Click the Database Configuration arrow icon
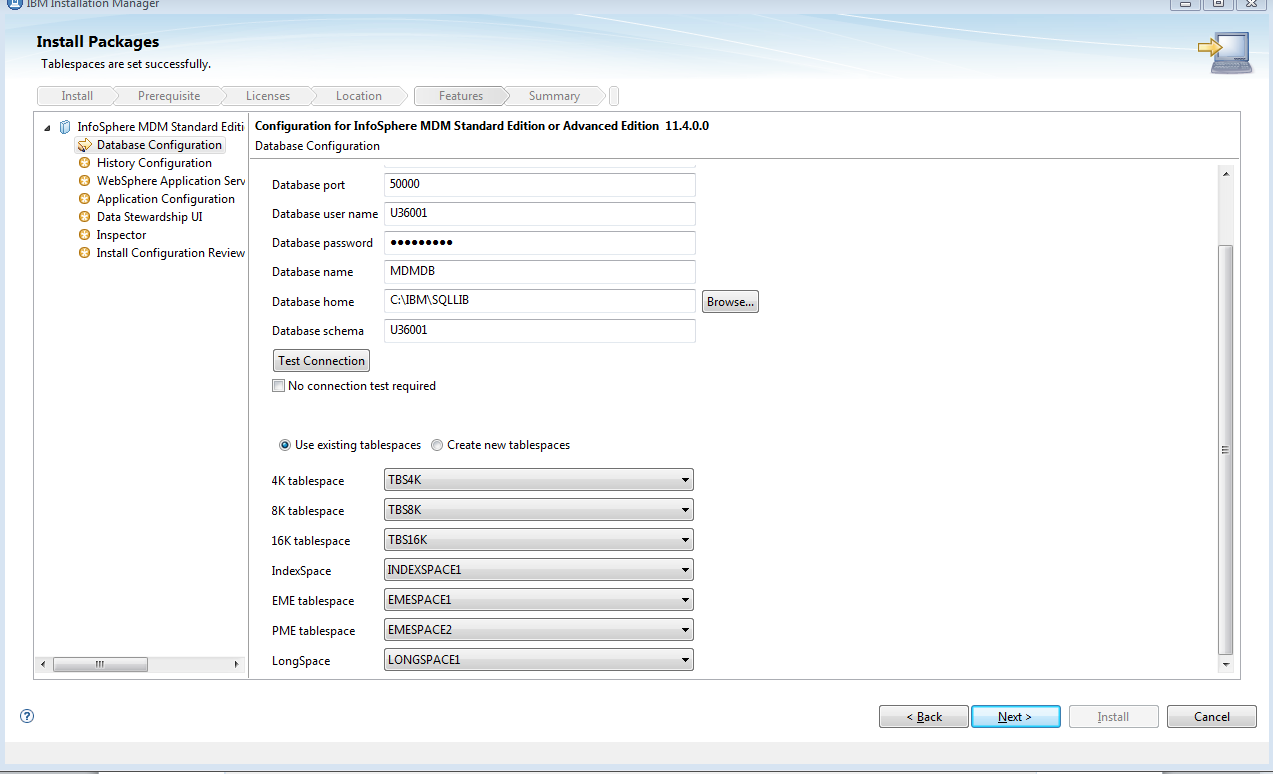The width and height of the screenshot is (1273, 774). [x=85, y=145]
